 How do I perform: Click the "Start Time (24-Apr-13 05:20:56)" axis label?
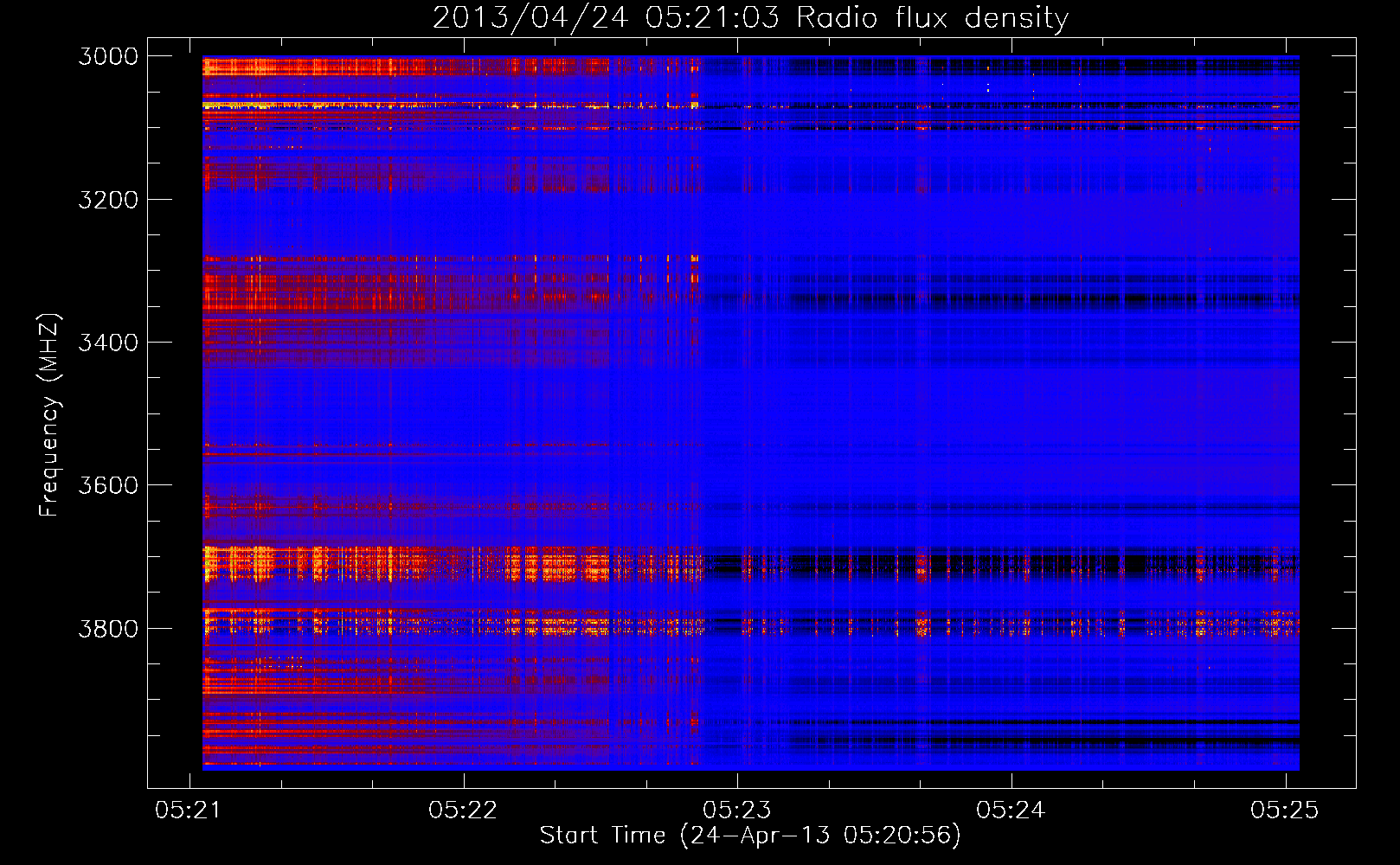[x=750, y=836]
